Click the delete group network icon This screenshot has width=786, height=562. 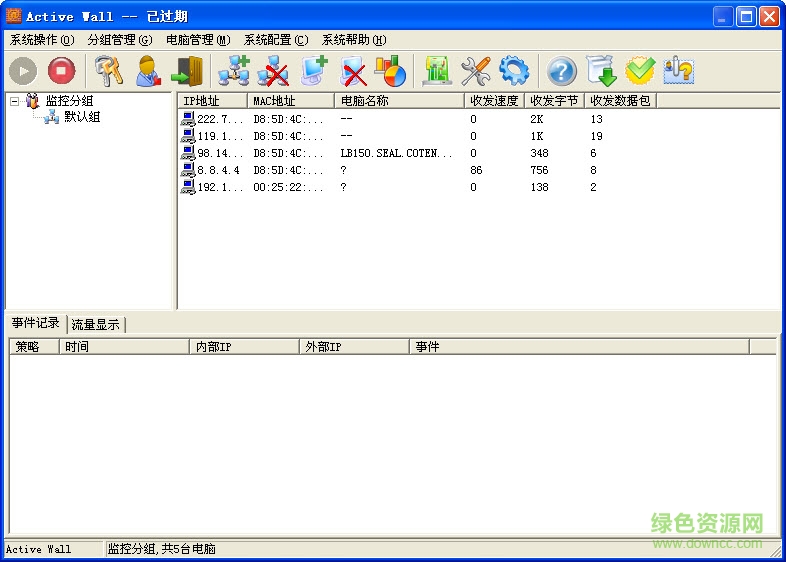[x=273, y=71]
